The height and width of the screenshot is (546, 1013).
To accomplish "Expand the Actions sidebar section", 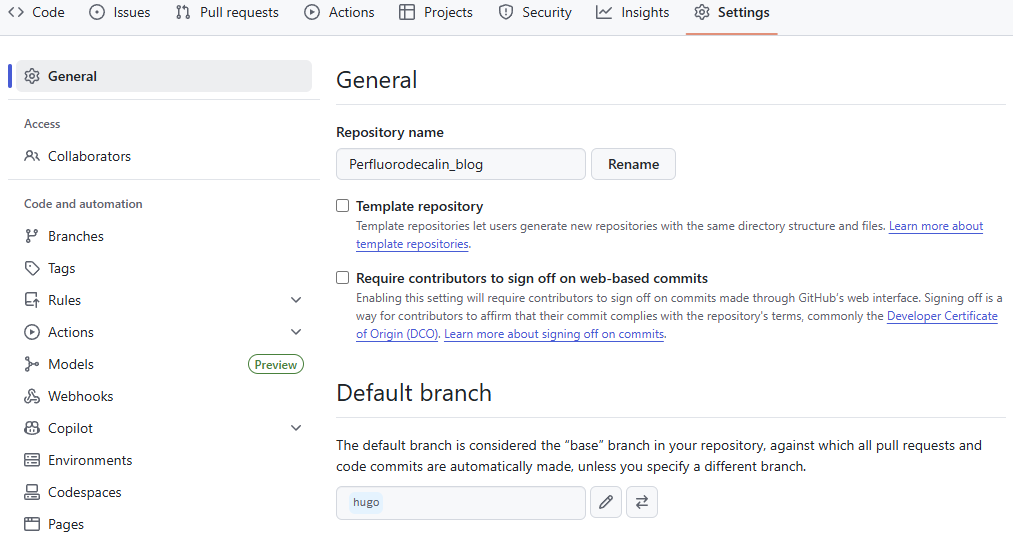I will pyautogui.click(x=295, y=332).
